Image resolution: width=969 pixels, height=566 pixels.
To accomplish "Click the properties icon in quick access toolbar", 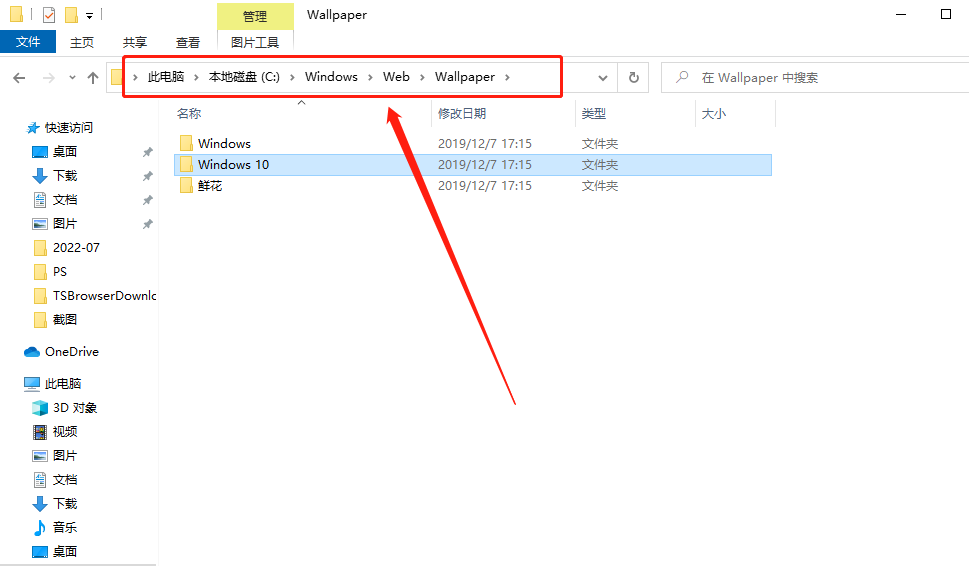I will click(x=49, y=15).
